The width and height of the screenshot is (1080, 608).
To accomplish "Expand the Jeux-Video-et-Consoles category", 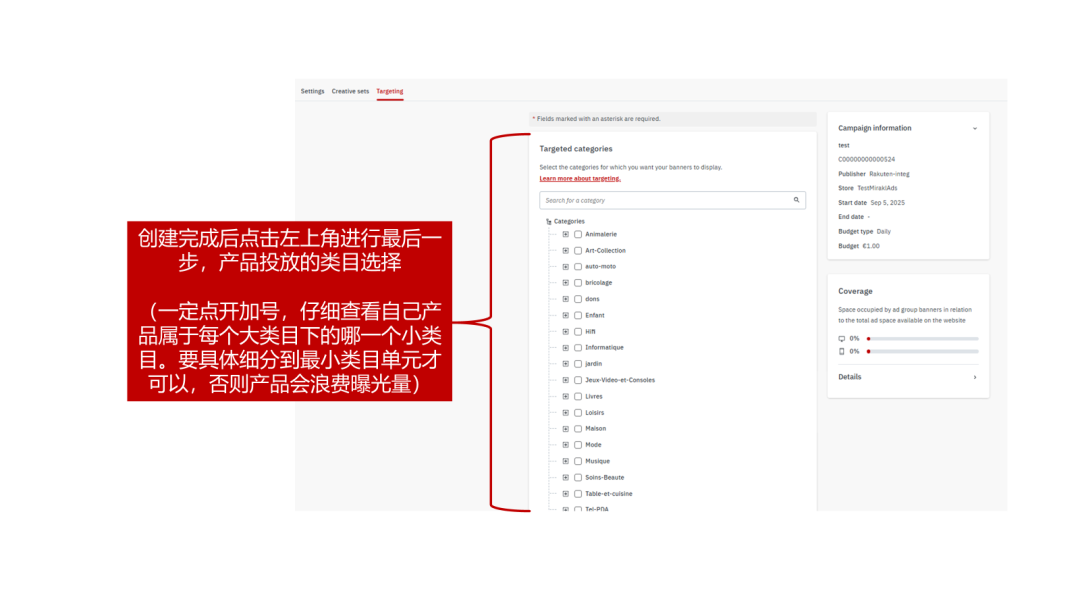I will click(x=565, y=380).
